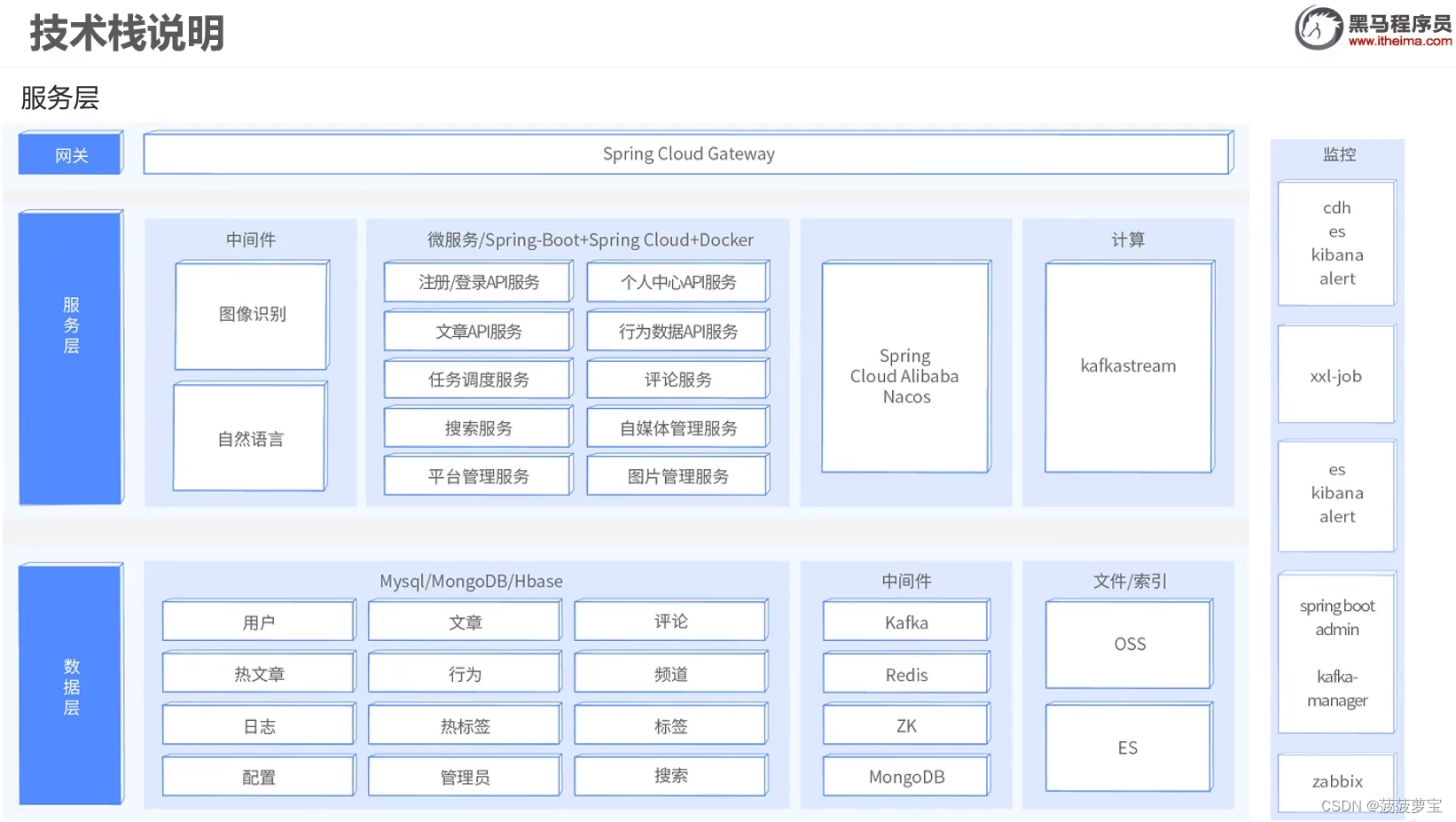Select the 标签 data box
The height and width of the screenshot is (822, 1456).
(x=671, y=724)
